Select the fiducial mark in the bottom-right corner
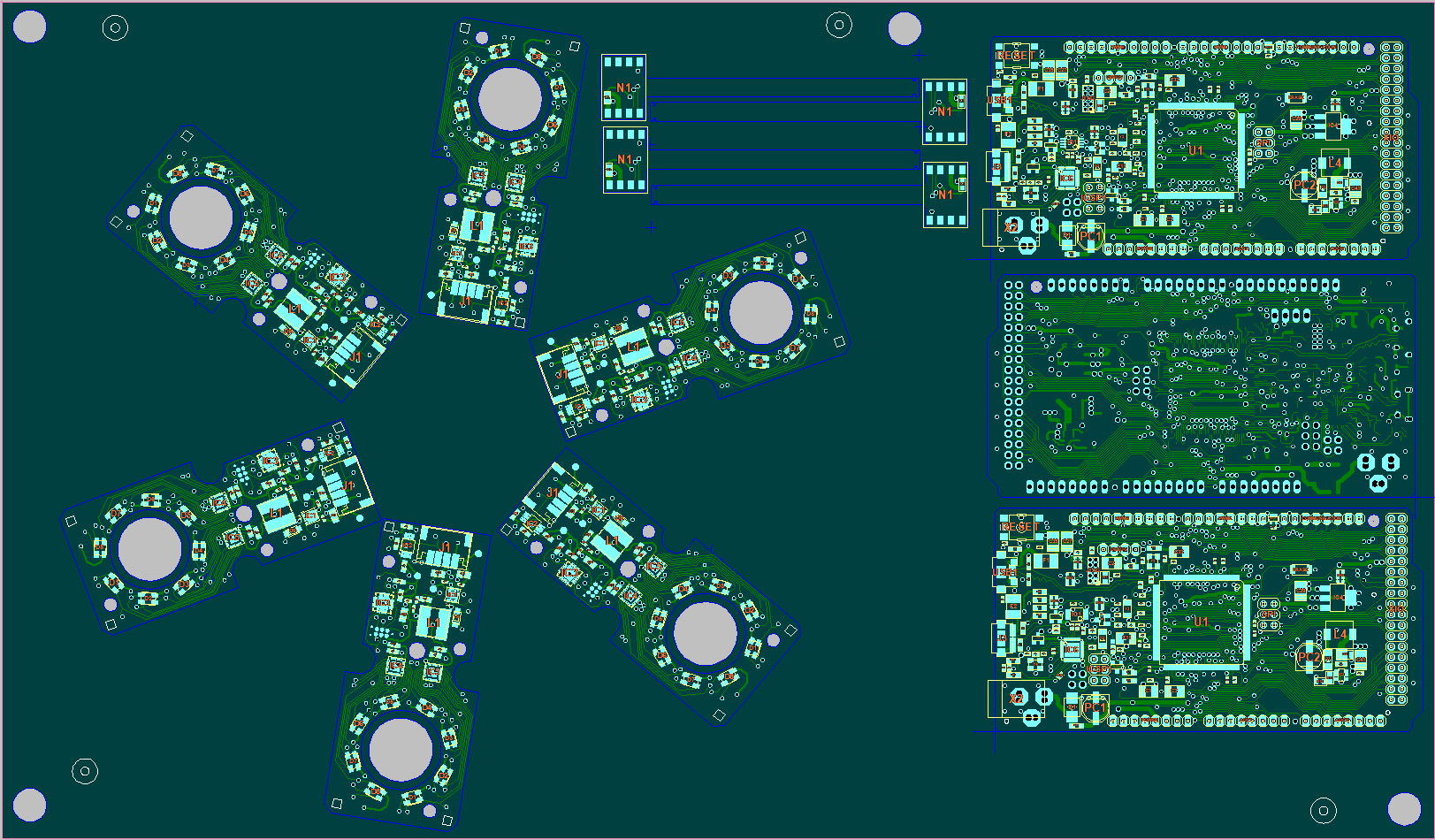1435x840 pixels. [x=1324, y=810]
